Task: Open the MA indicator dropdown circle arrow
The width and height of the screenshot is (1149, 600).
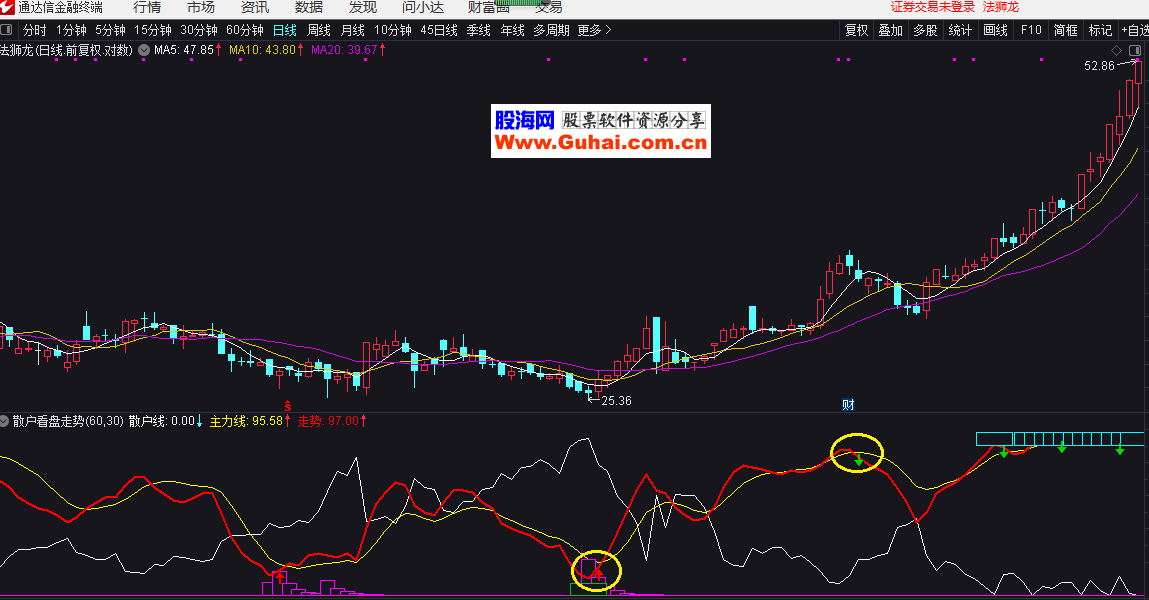Action: tap(144, 49)
